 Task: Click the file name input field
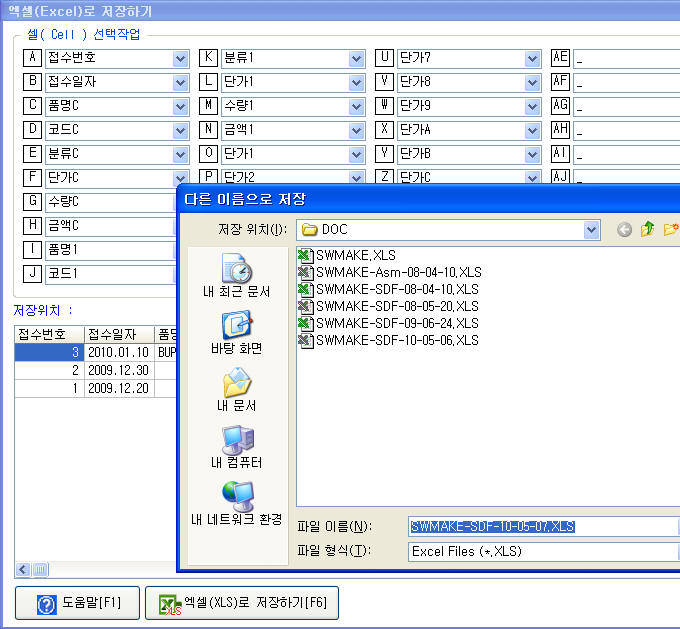click(543, 527)
